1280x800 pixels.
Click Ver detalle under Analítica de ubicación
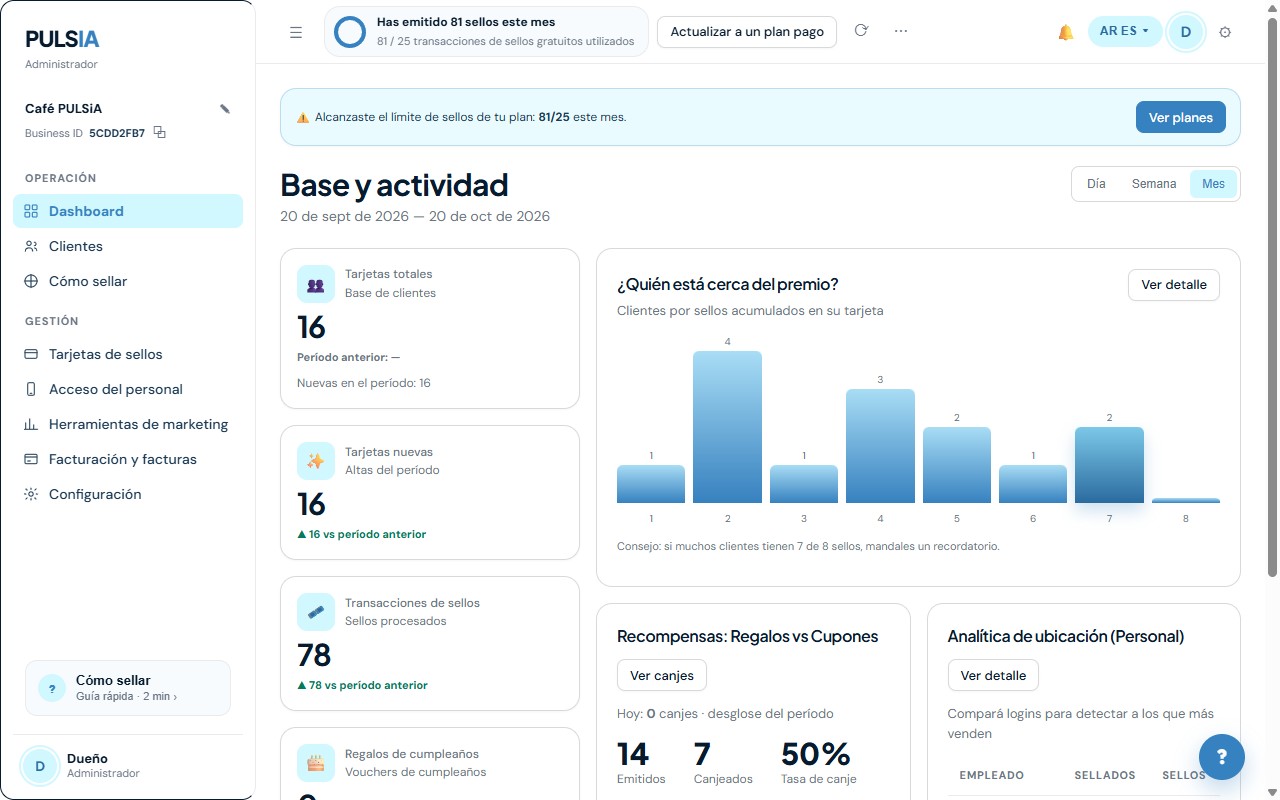pyautogui.click(x=993, y=676)
